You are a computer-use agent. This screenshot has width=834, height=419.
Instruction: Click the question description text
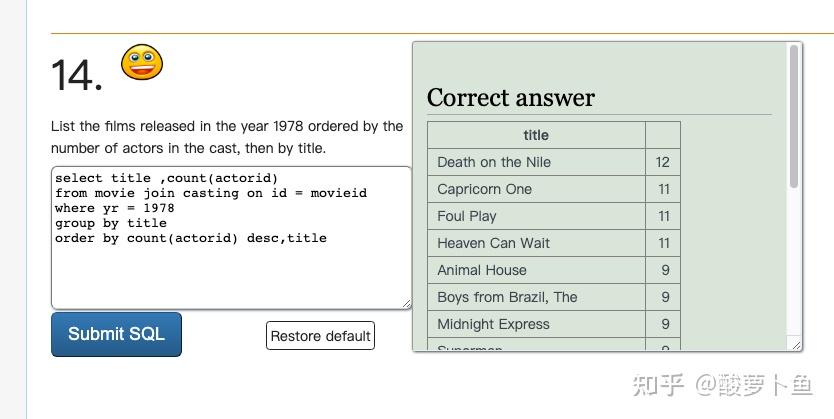pyautogui.click(x=227, y=137)
